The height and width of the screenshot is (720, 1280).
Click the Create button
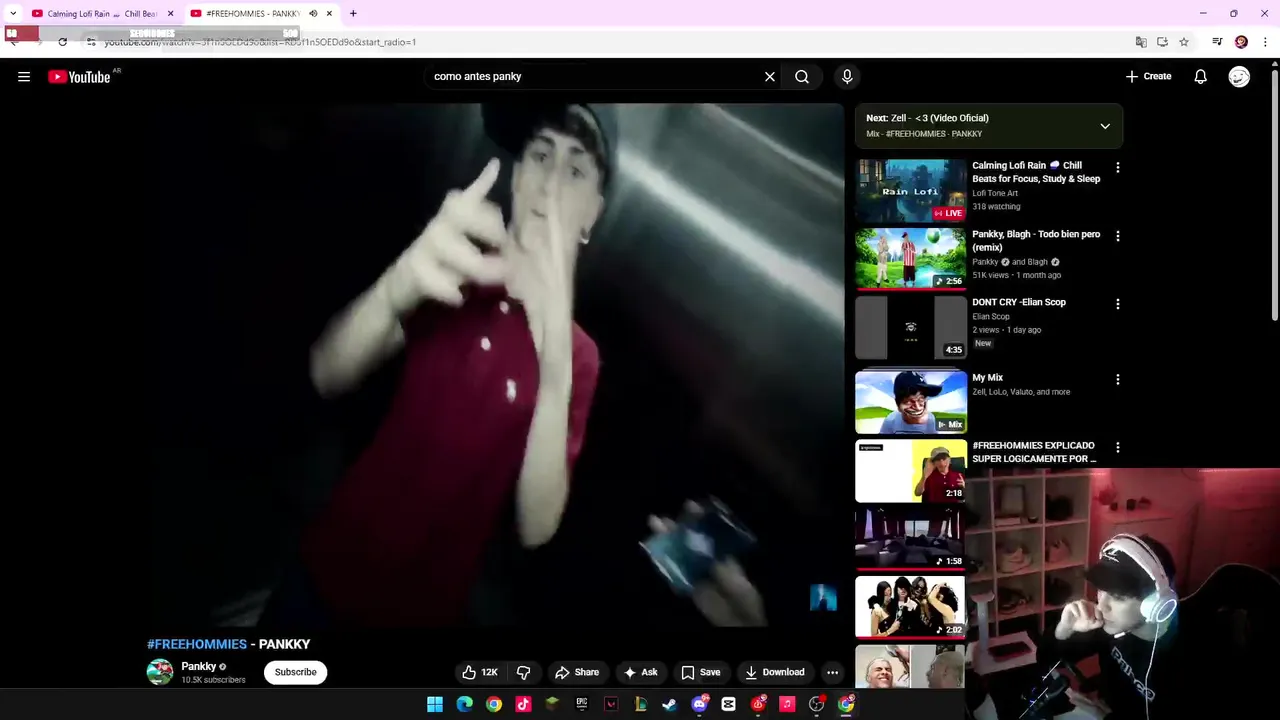click(x=1148, y=77)
